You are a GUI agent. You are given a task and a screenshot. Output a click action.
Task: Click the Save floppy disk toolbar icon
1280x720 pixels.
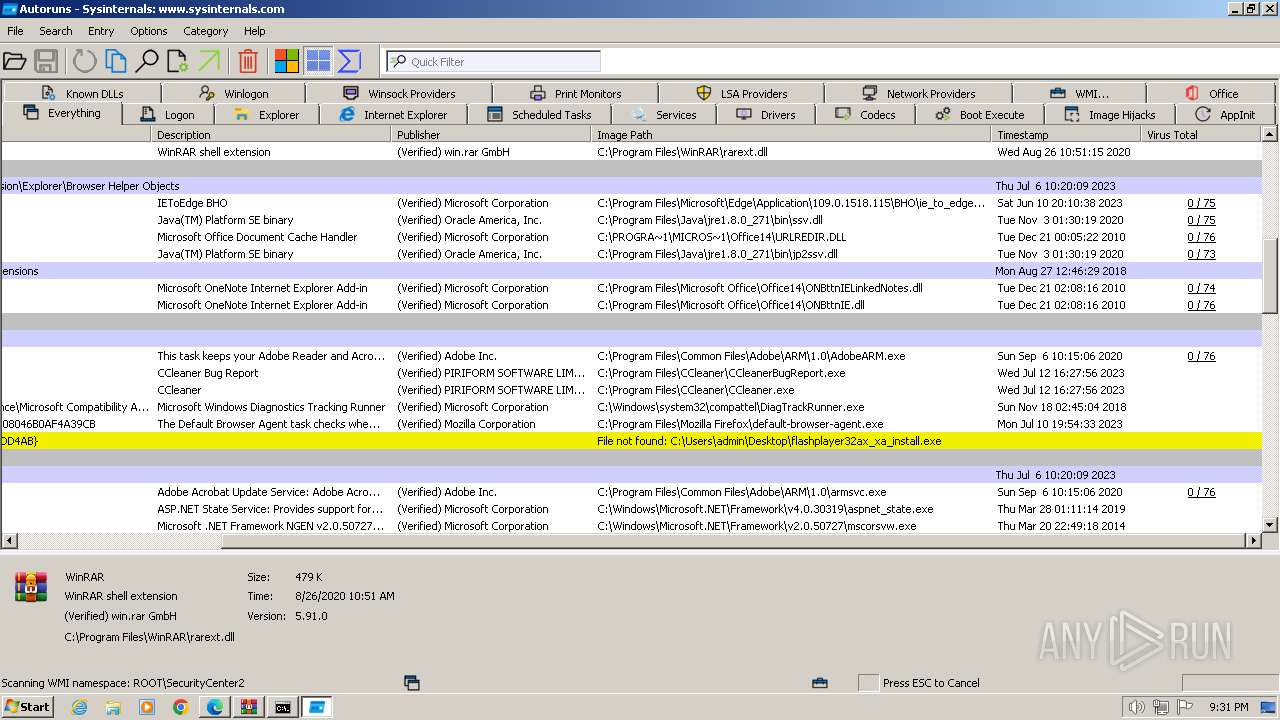[x=46, y=61]
